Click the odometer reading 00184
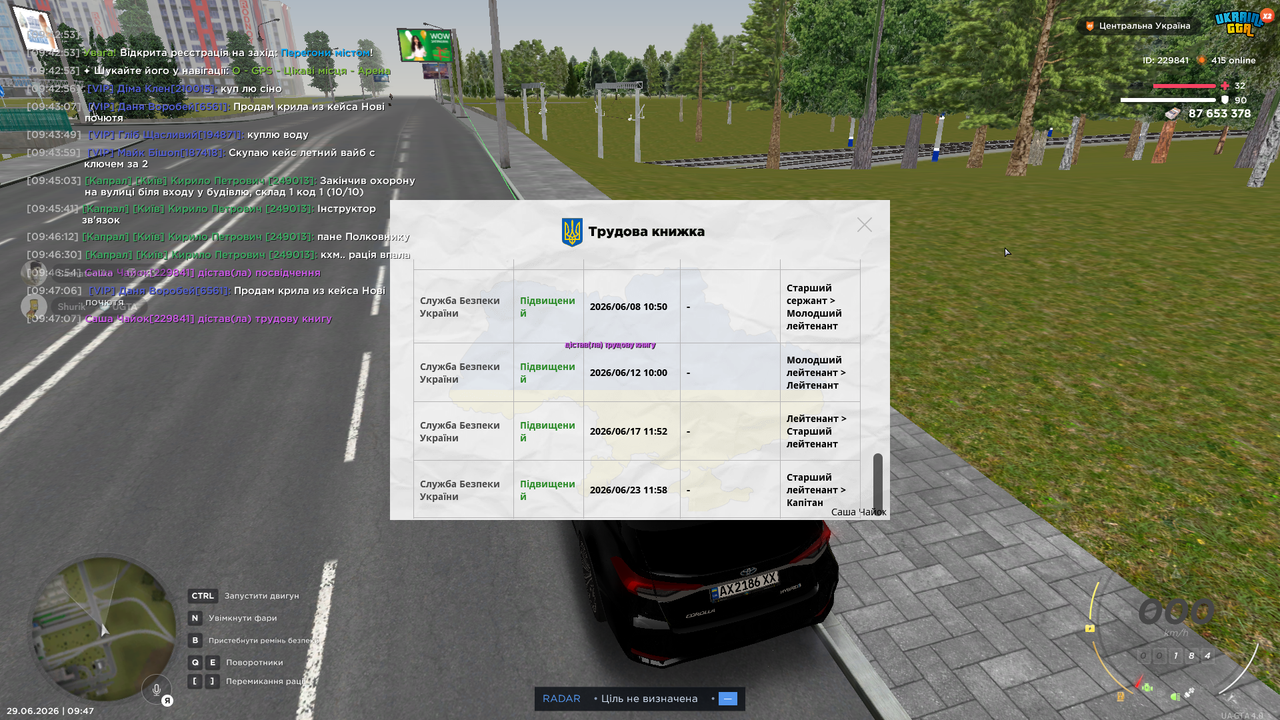 tap(1177, 656)
